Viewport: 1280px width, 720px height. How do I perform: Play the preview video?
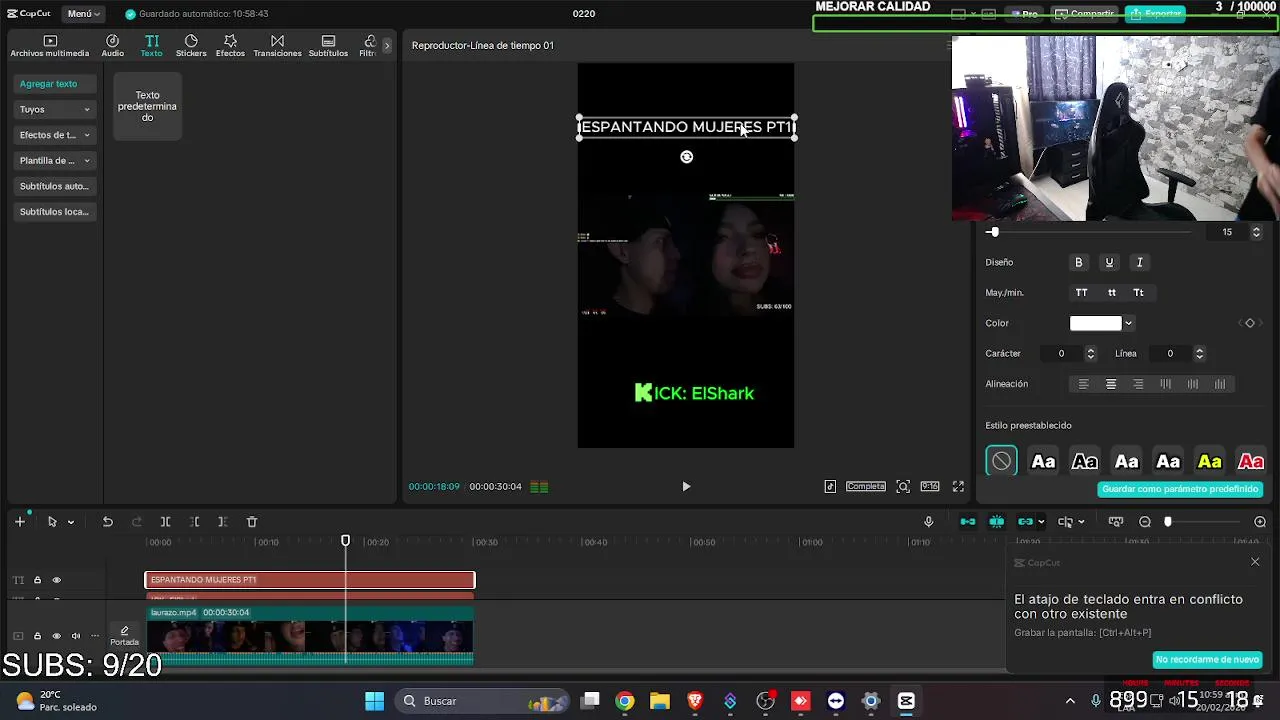pyautogui.click(x=686, y=487)
